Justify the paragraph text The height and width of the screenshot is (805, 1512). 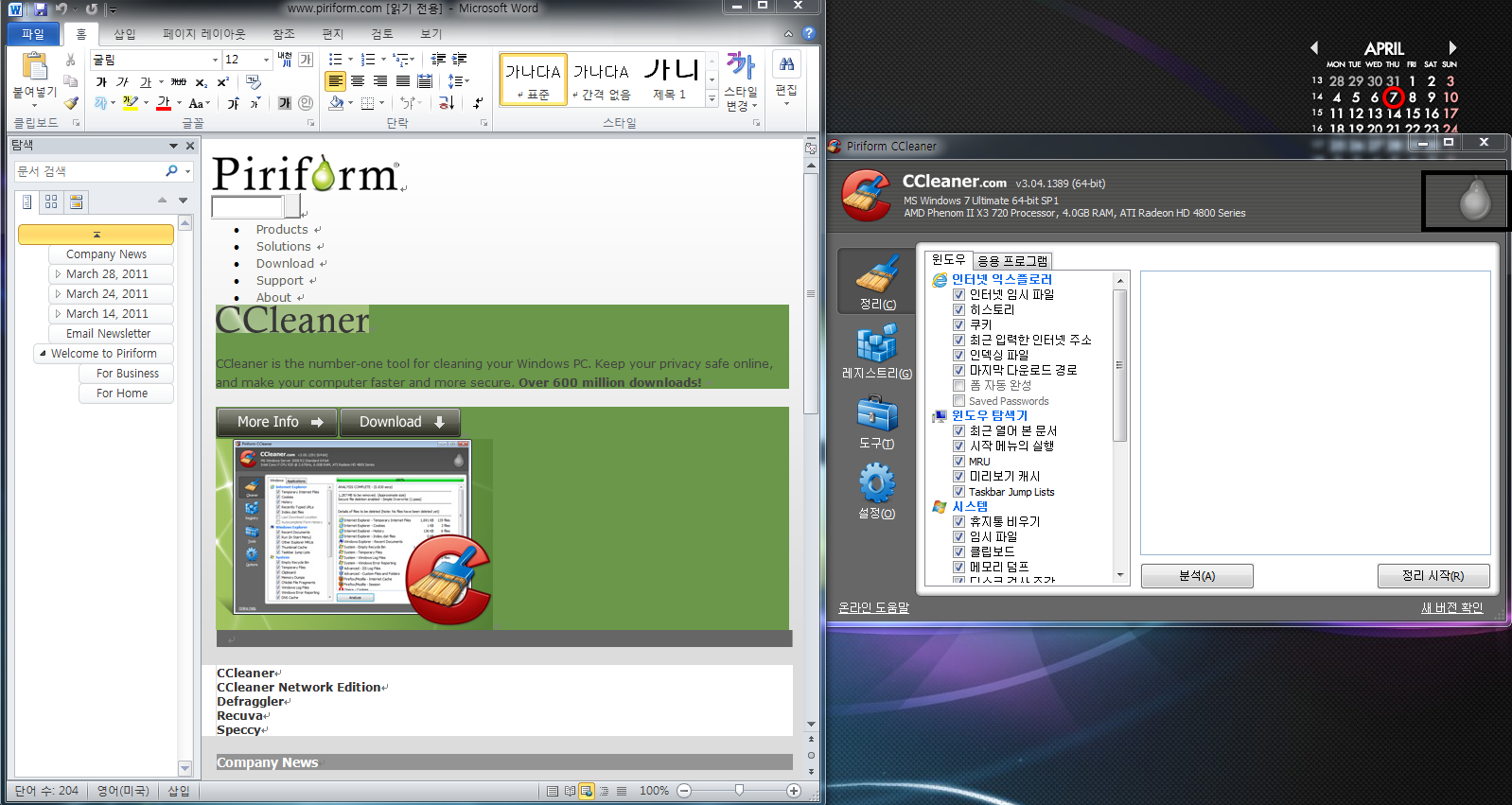[403, 81]
